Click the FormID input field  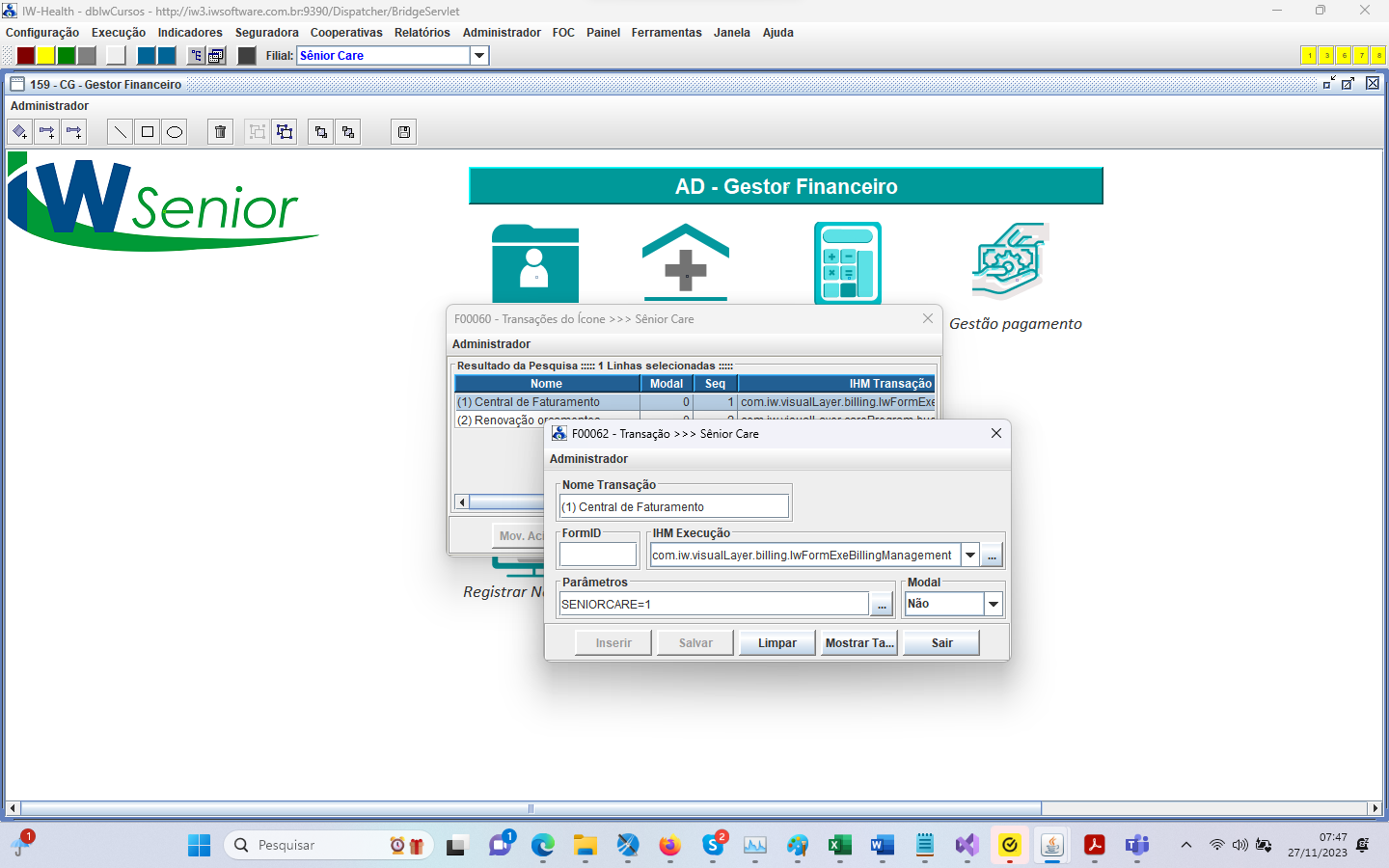(x=596, y=554)
